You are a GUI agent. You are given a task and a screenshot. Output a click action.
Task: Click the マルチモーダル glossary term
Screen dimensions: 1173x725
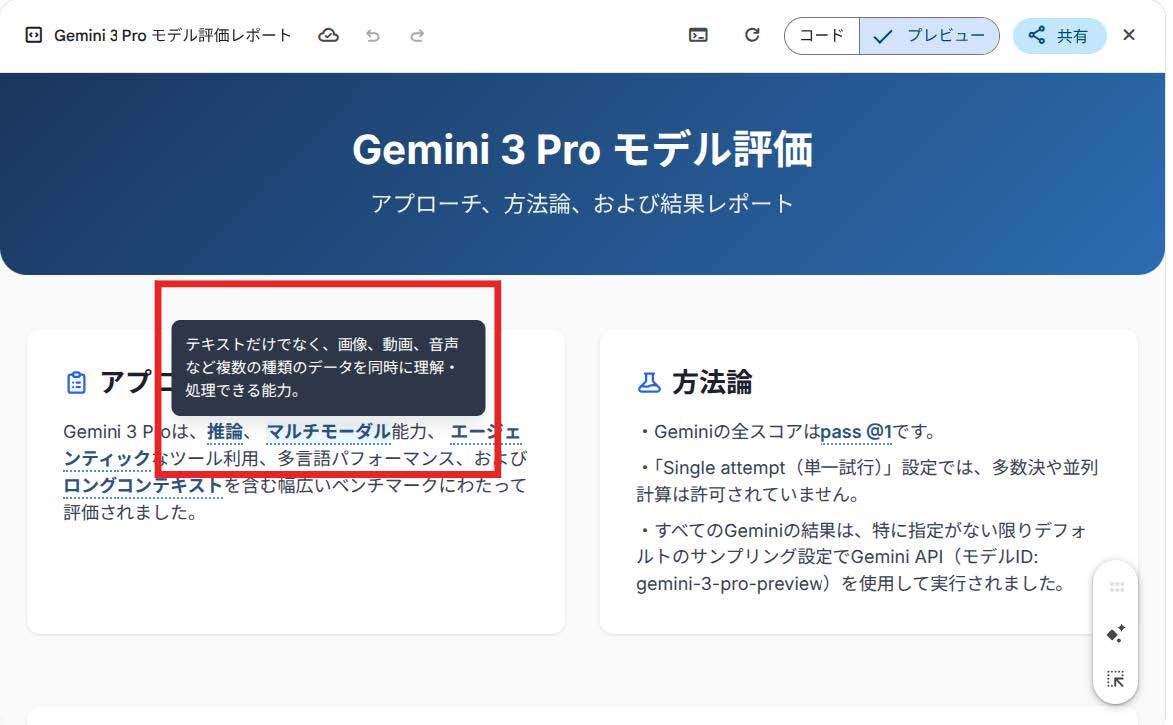pyautogui.click(x=328, y=432)
